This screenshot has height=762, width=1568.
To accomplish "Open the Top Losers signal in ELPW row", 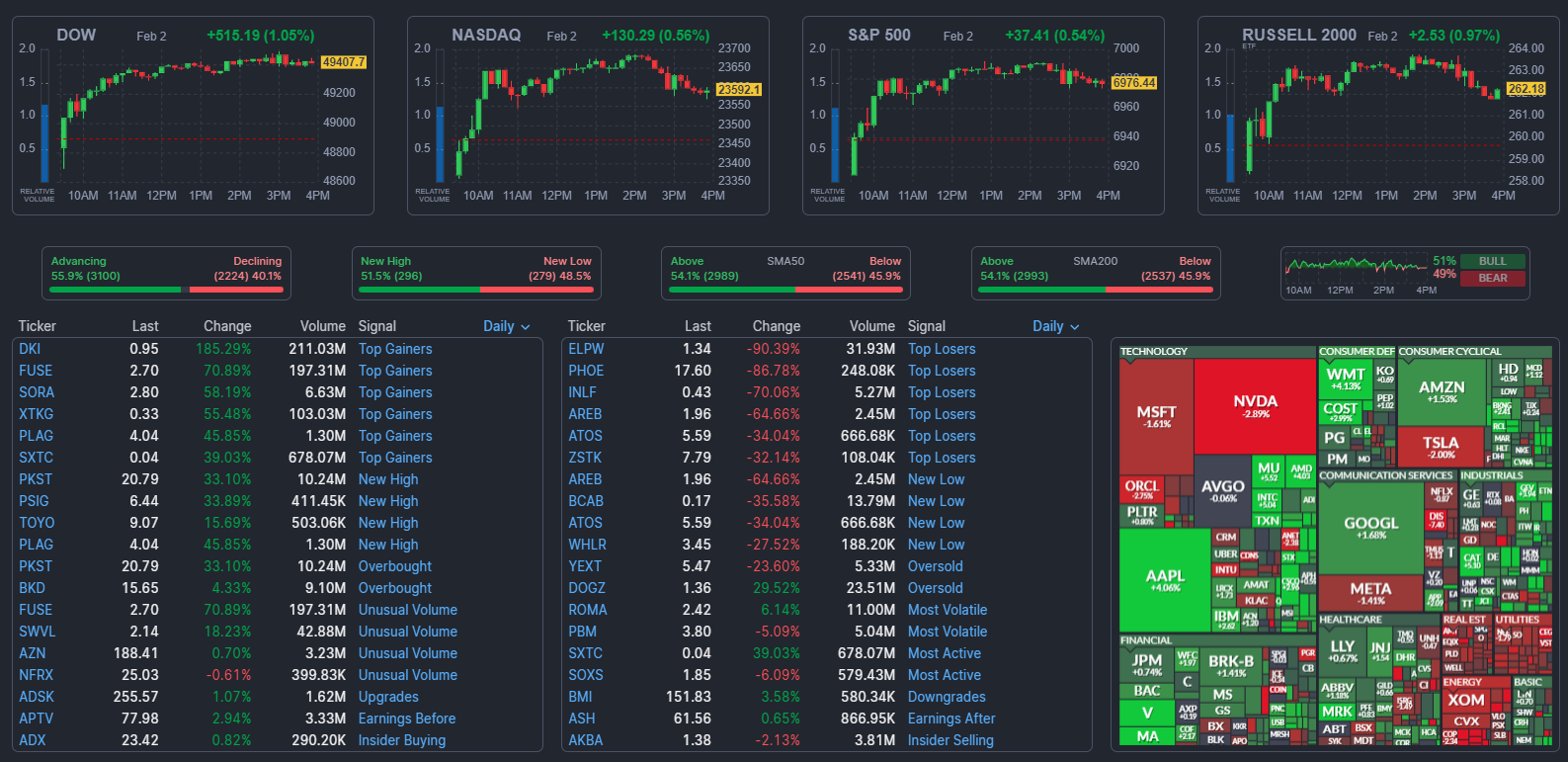I will [x=942, y=349].
